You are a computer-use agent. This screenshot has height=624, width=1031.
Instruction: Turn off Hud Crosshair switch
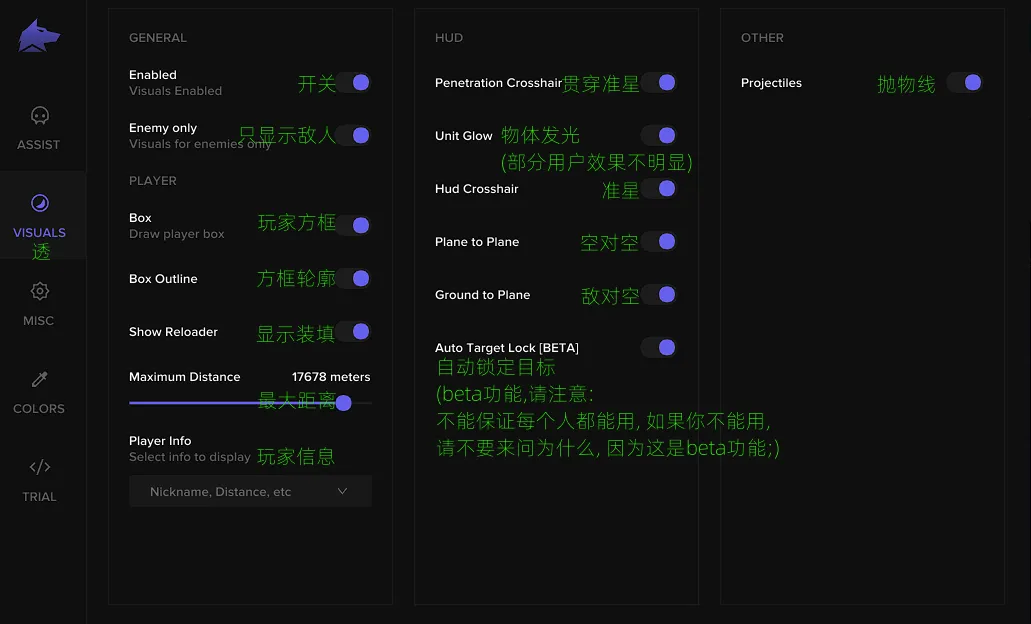[659, 189]
